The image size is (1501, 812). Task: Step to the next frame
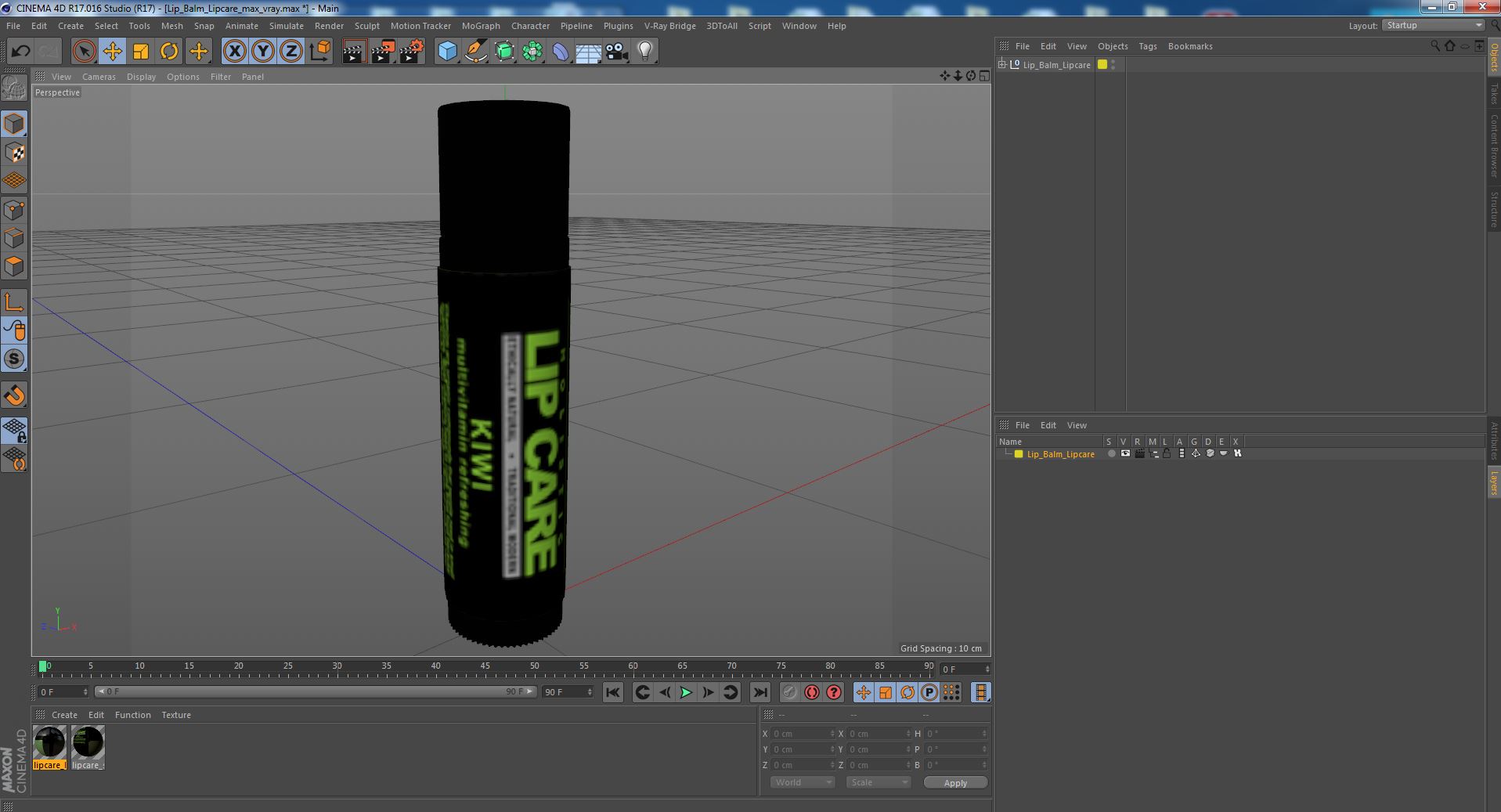click(x=708, y=692)
